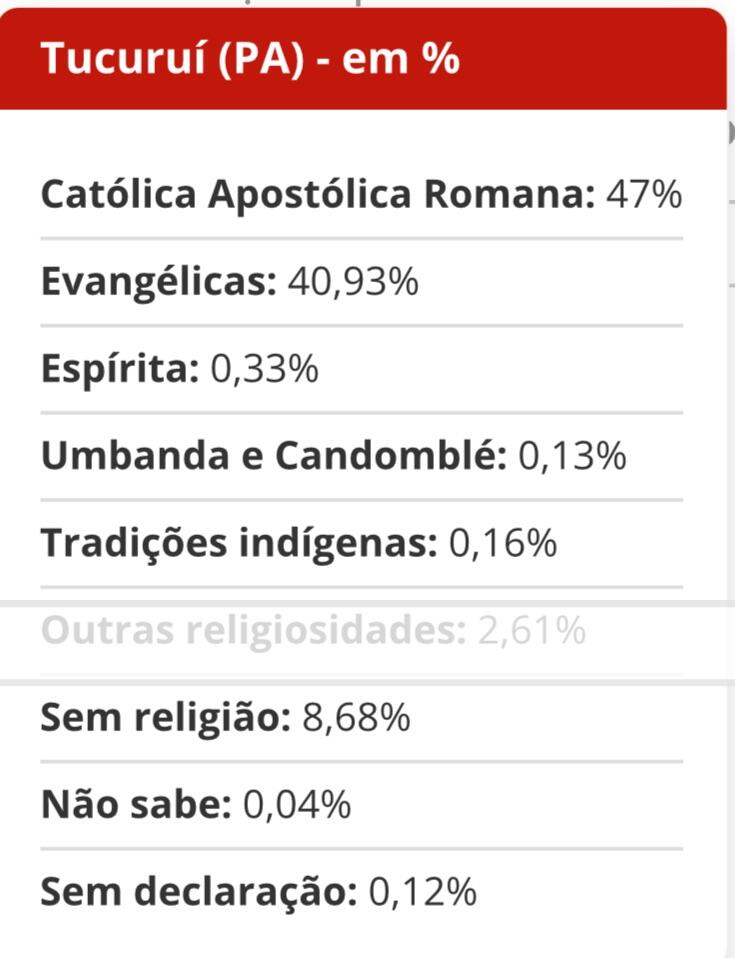This screenshot has height=958, width=735.
Task: Click the gray arrow at panel's right edge
Action: (731, 133)
